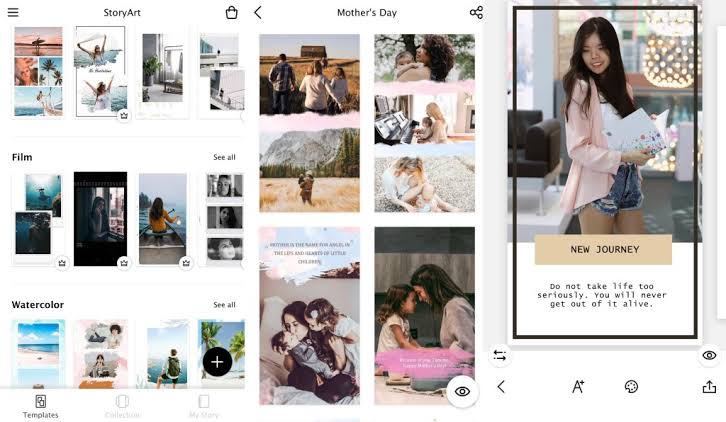Toggle preview eye on Mother's Day screen
This screenshot has width=726, height=422.
point(462,391)
